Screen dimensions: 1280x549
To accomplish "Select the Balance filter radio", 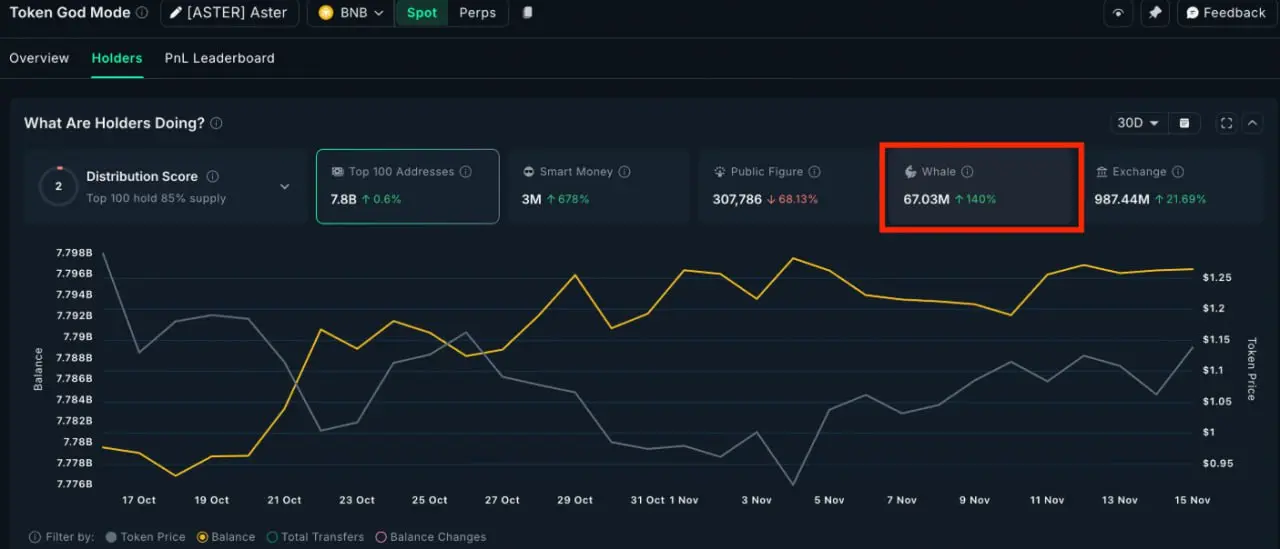I will 202,537.
